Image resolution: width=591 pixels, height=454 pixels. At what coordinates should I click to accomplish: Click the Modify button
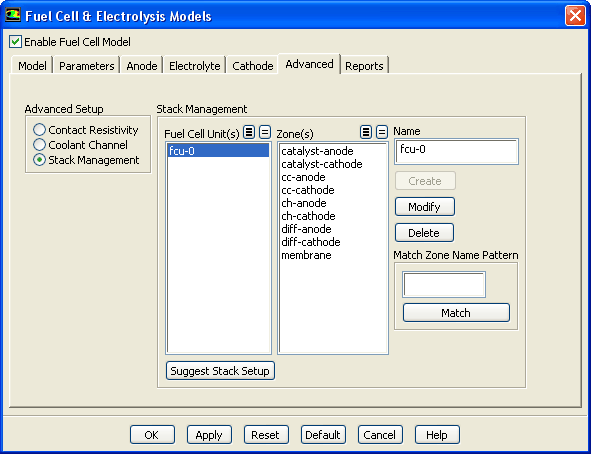pos(425,206)
